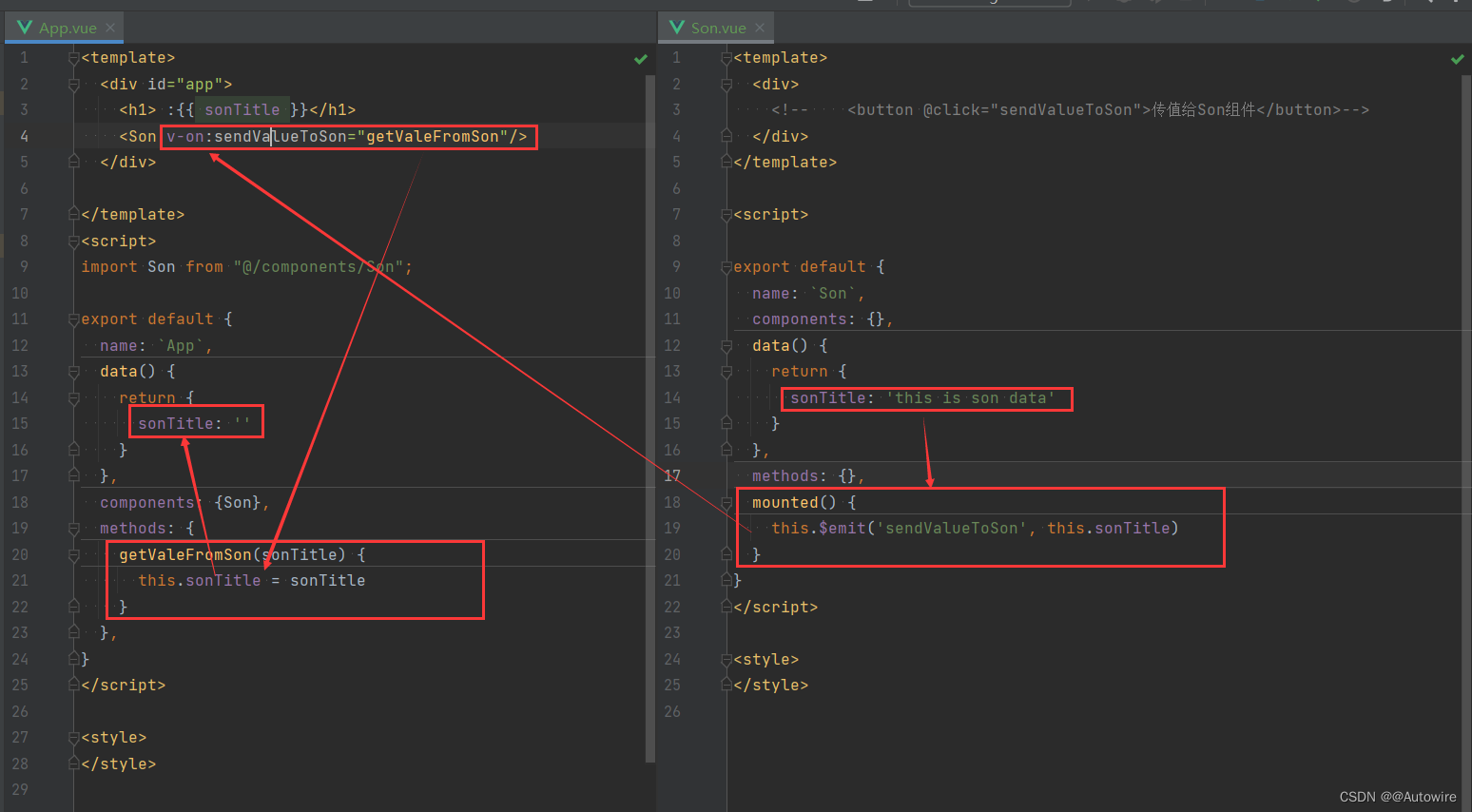
Task: Click this.sonTitle = sonTitle assignment line
Action: [x=252, y=581]
